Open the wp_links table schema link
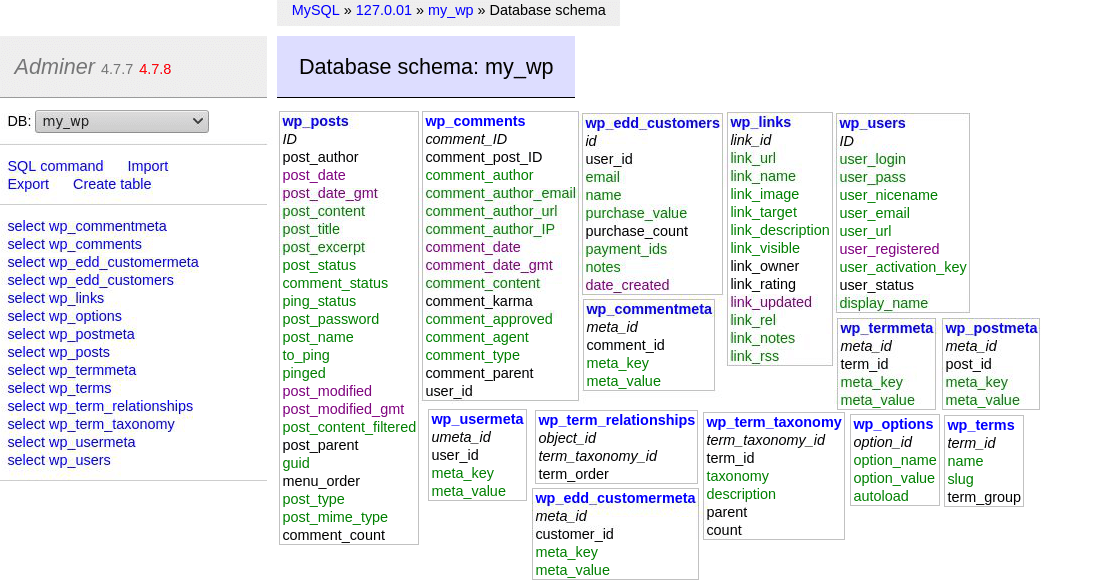The image size is (1100, 588). [x=758, y=122]
